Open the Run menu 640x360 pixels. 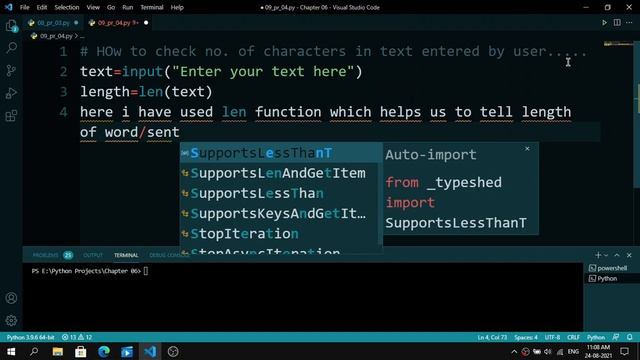tap(128, 7)
